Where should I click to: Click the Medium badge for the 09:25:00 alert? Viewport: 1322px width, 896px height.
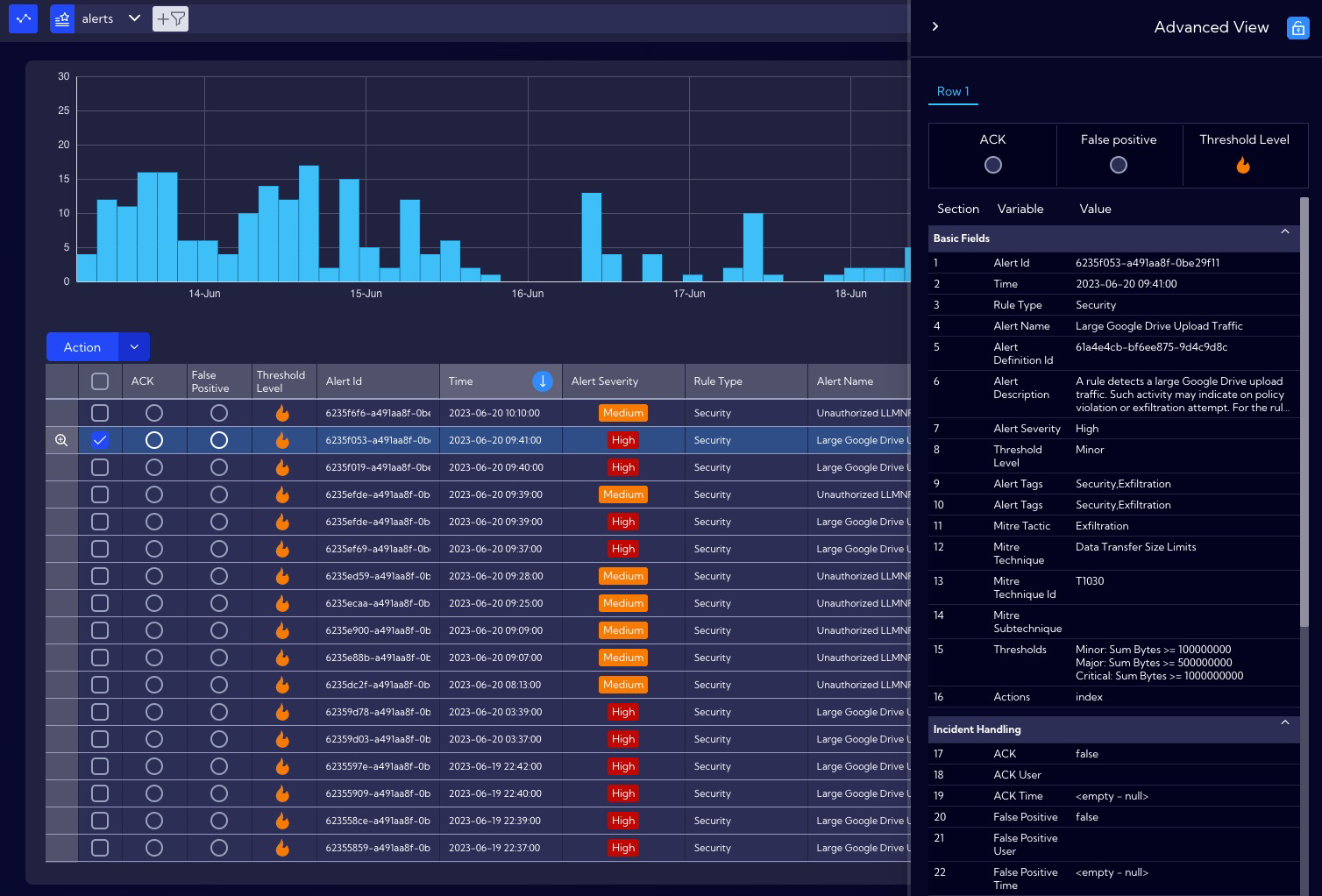click(x=623, y=603)
